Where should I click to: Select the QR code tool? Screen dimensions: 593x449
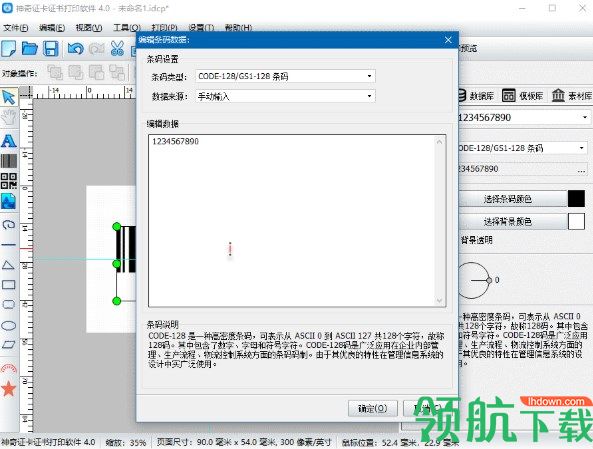[x=9, y=181]
